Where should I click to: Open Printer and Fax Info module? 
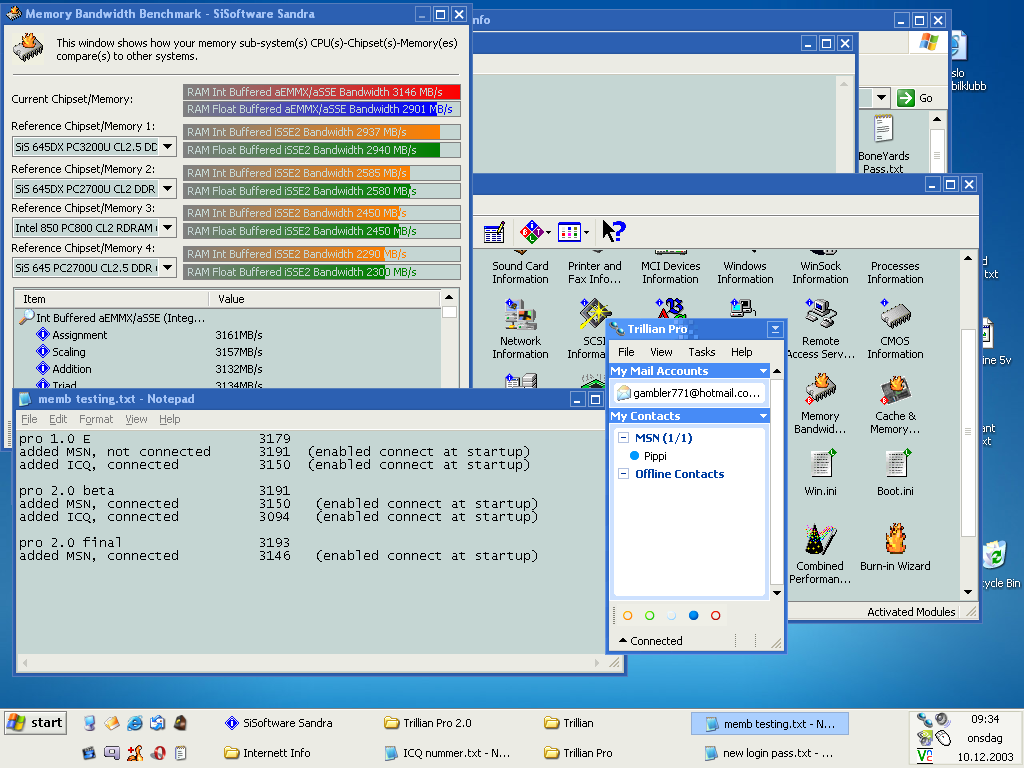pyautogui.click(x=594, y=272)
